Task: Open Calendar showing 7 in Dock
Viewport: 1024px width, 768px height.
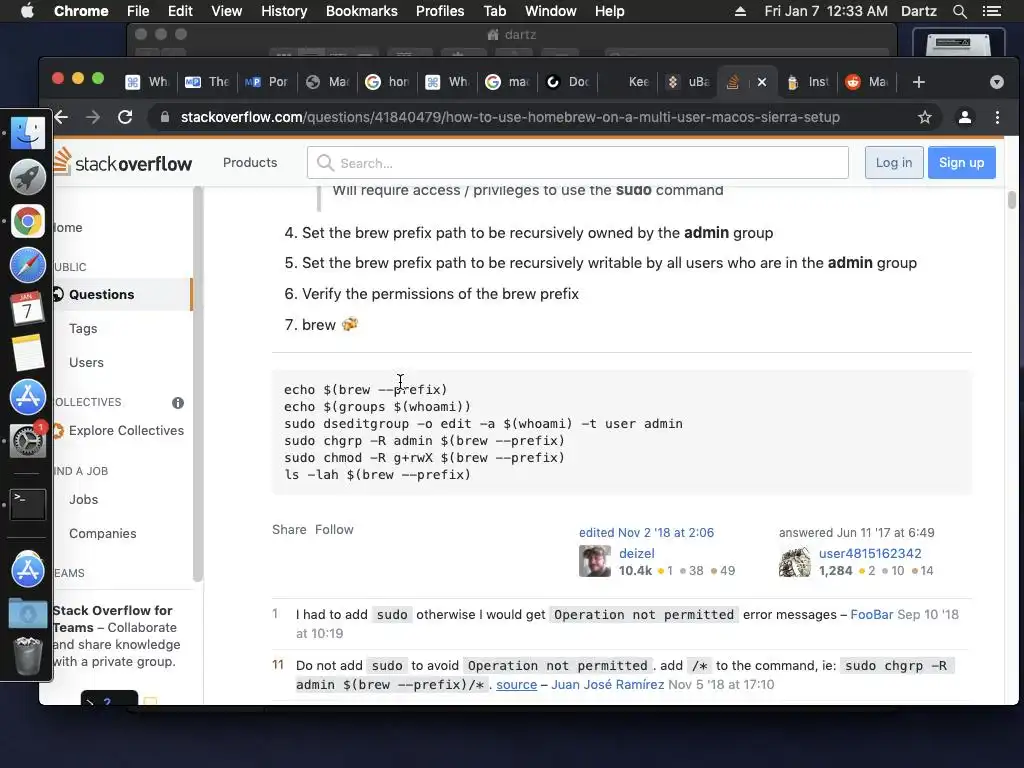Action: [27, 309]
